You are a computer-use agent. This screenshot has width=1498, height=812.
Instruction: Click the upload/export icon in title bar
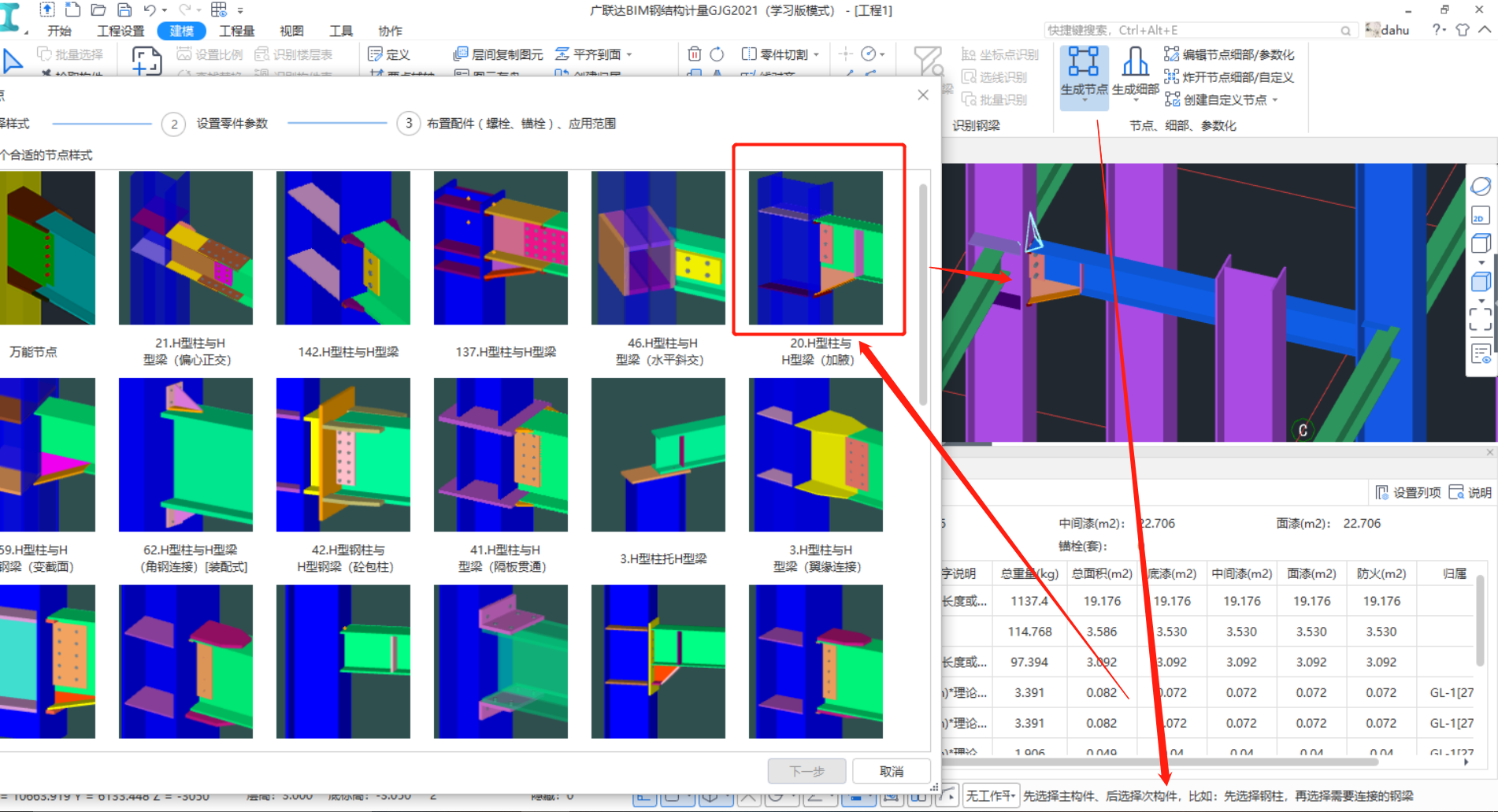47,9
